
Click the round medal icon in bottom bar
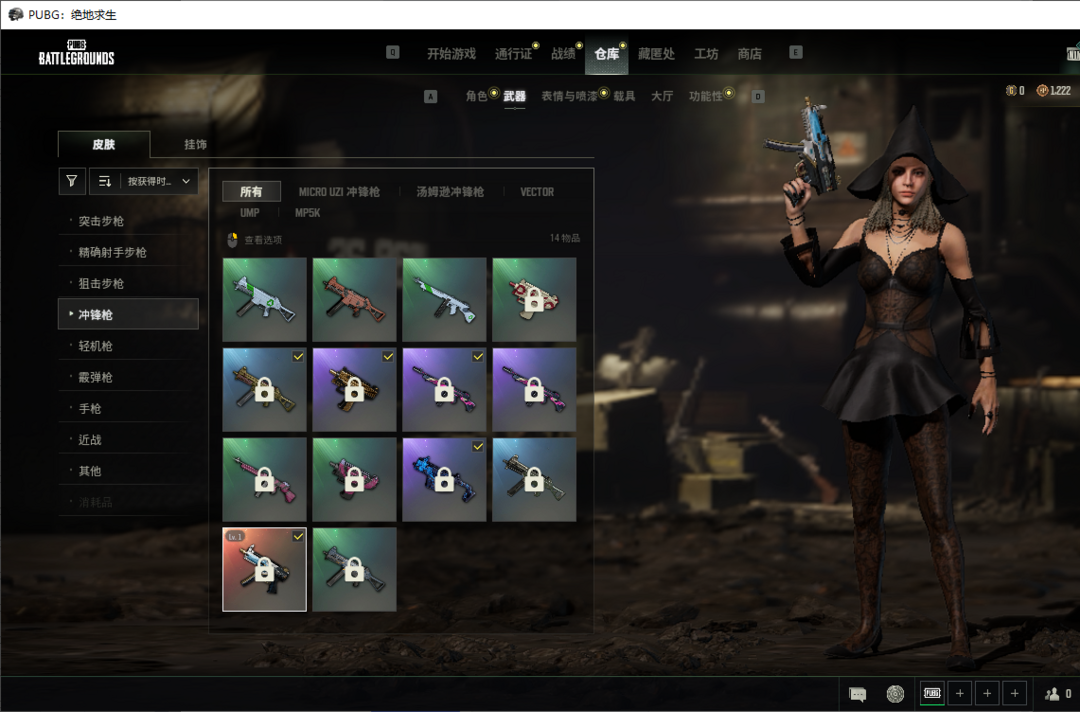point(895,694)
